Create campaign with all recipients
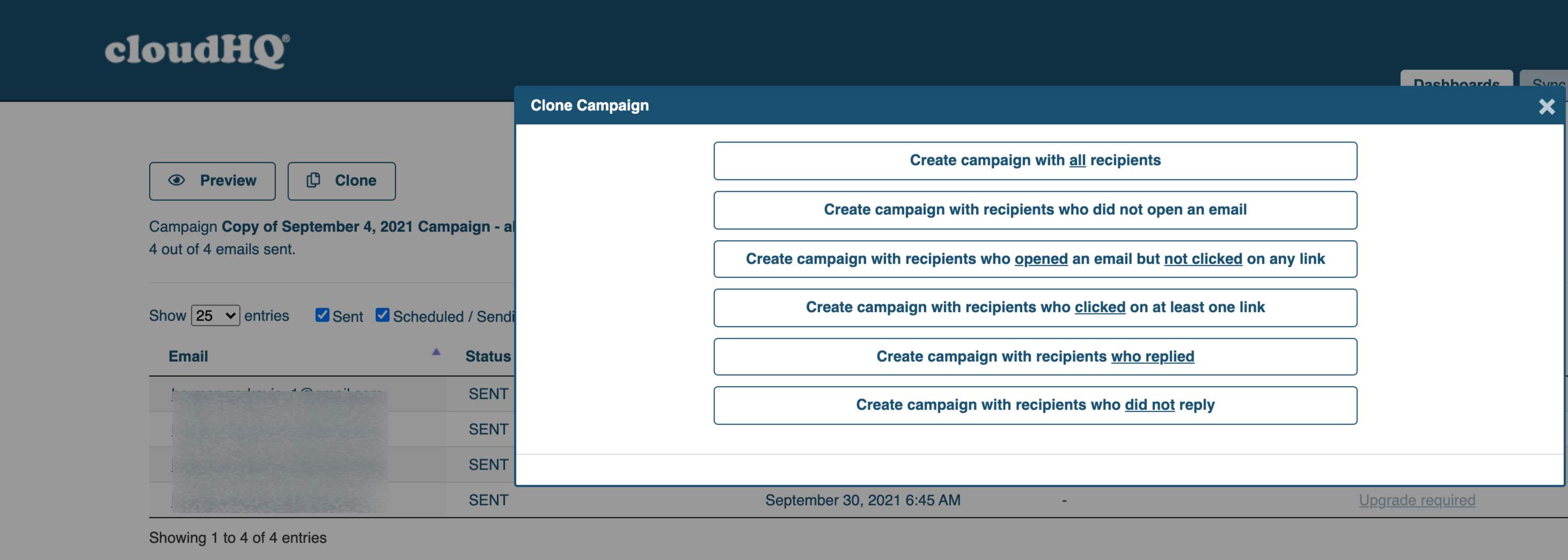 pyautogui.click(x=1035, y=161)
